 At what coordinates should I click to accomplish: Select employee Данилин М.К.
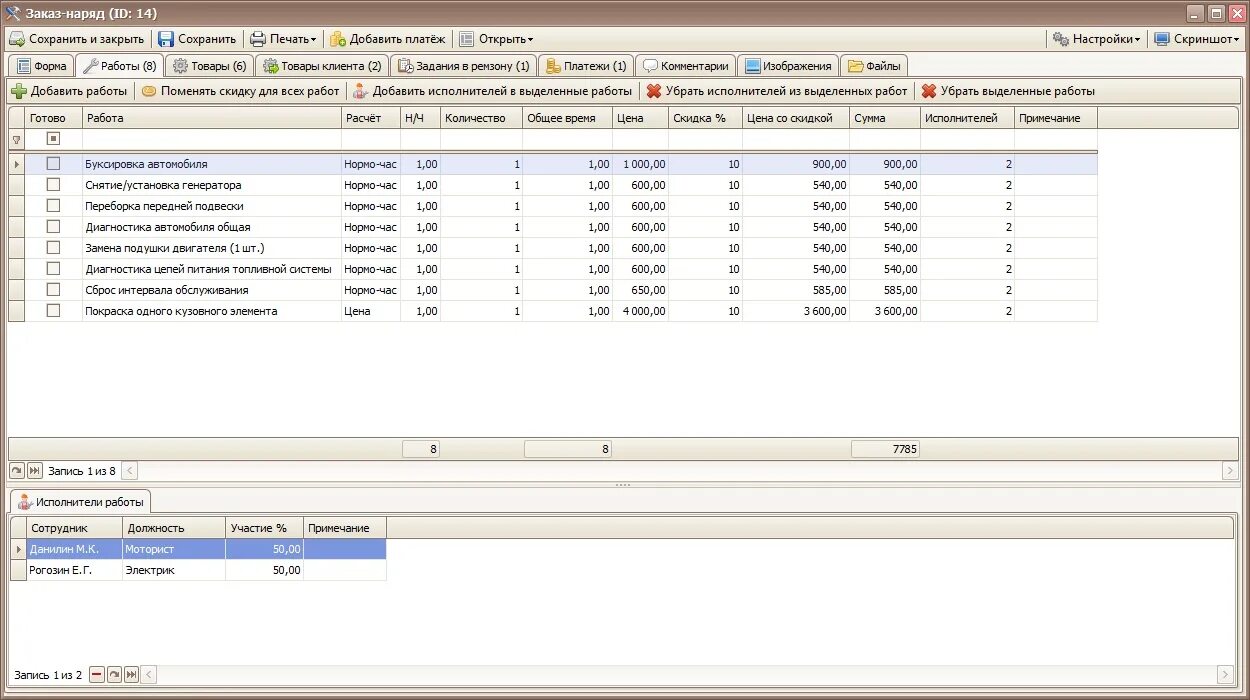(75, 549)
